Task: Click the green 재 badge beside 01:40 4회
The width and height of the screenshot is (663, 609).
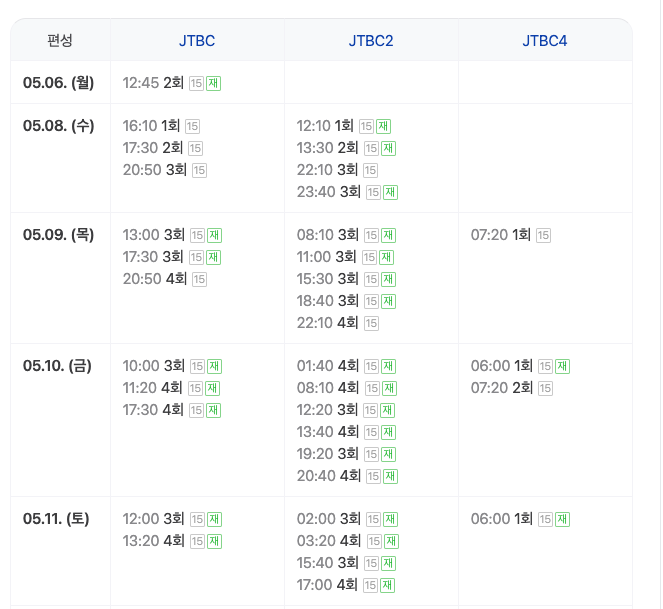Action: (x=388, y=367)
